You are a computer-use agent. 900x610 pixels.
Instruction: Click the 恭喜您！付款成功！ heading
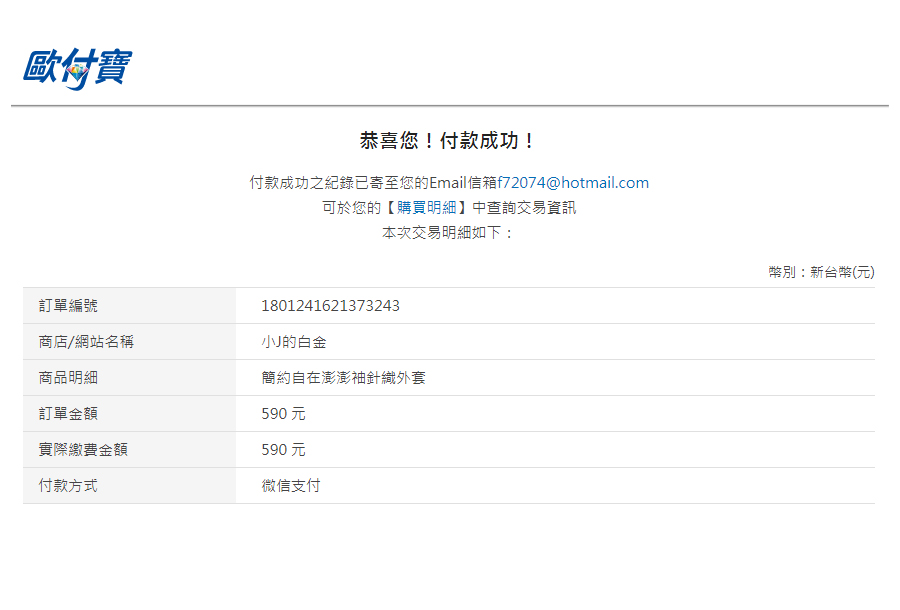pyautogui.click(x=449, y=141)
